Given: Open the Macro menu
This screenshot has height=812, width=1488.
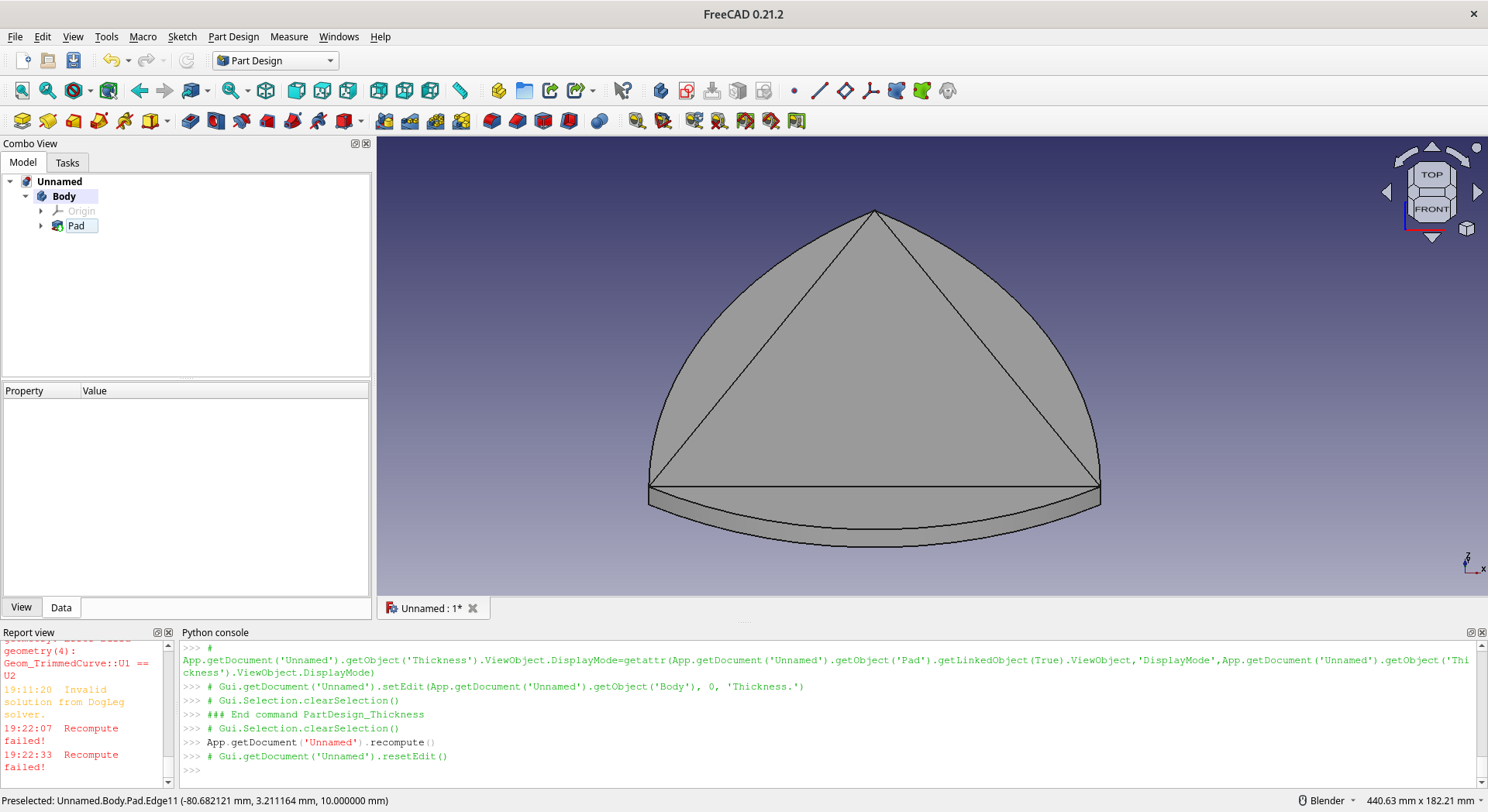Looking at the screenshot, I should [x=143, y=37].
